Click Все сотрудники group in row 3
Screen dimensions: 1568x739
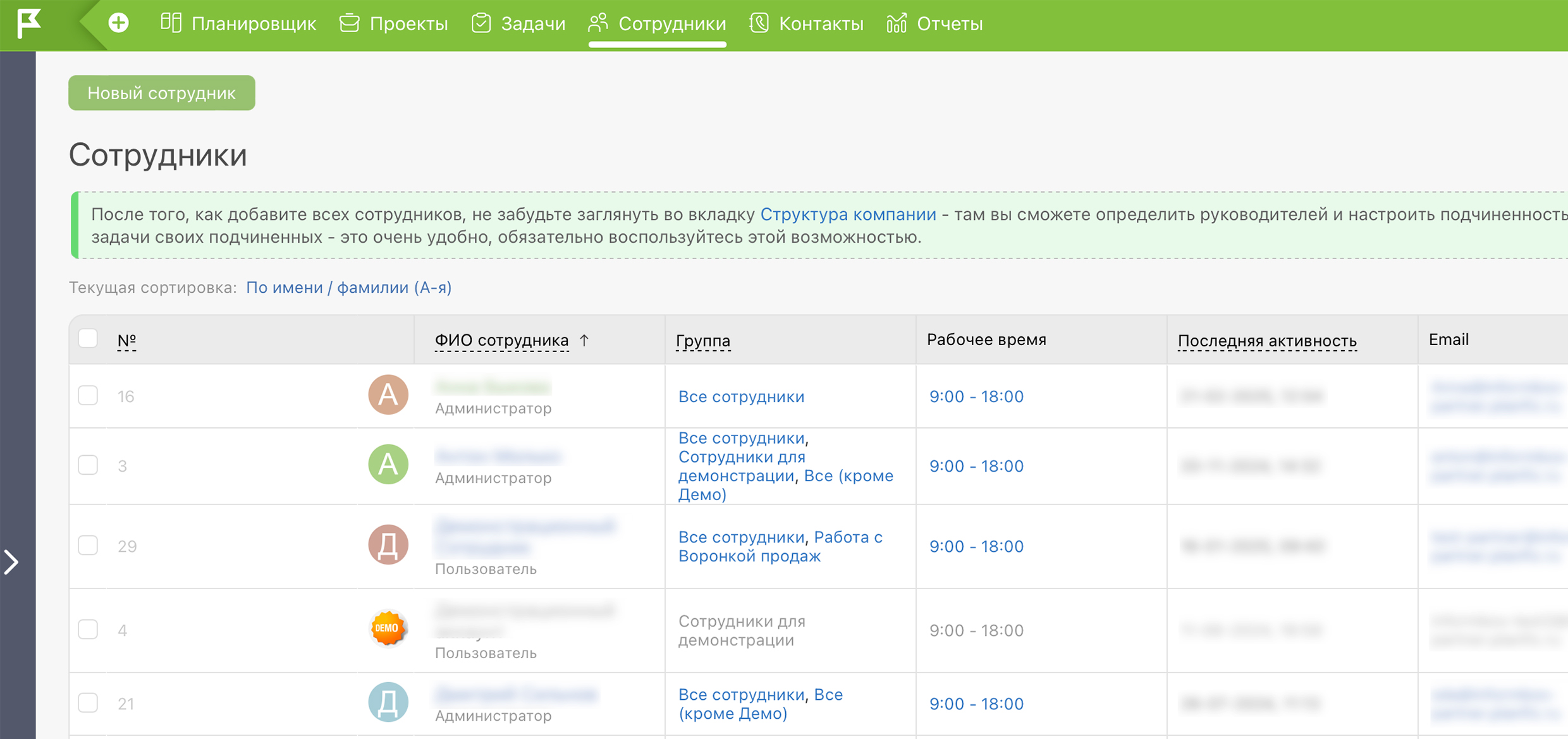[741, 438]
